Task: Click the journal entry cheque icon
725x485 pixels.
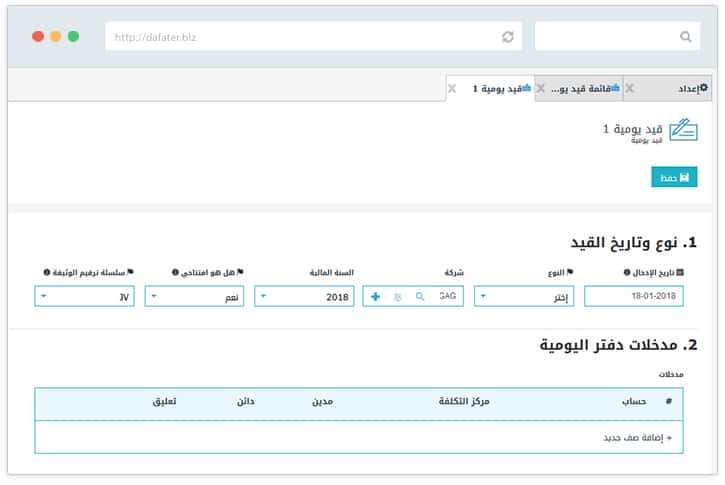Action: click(683, 132)
